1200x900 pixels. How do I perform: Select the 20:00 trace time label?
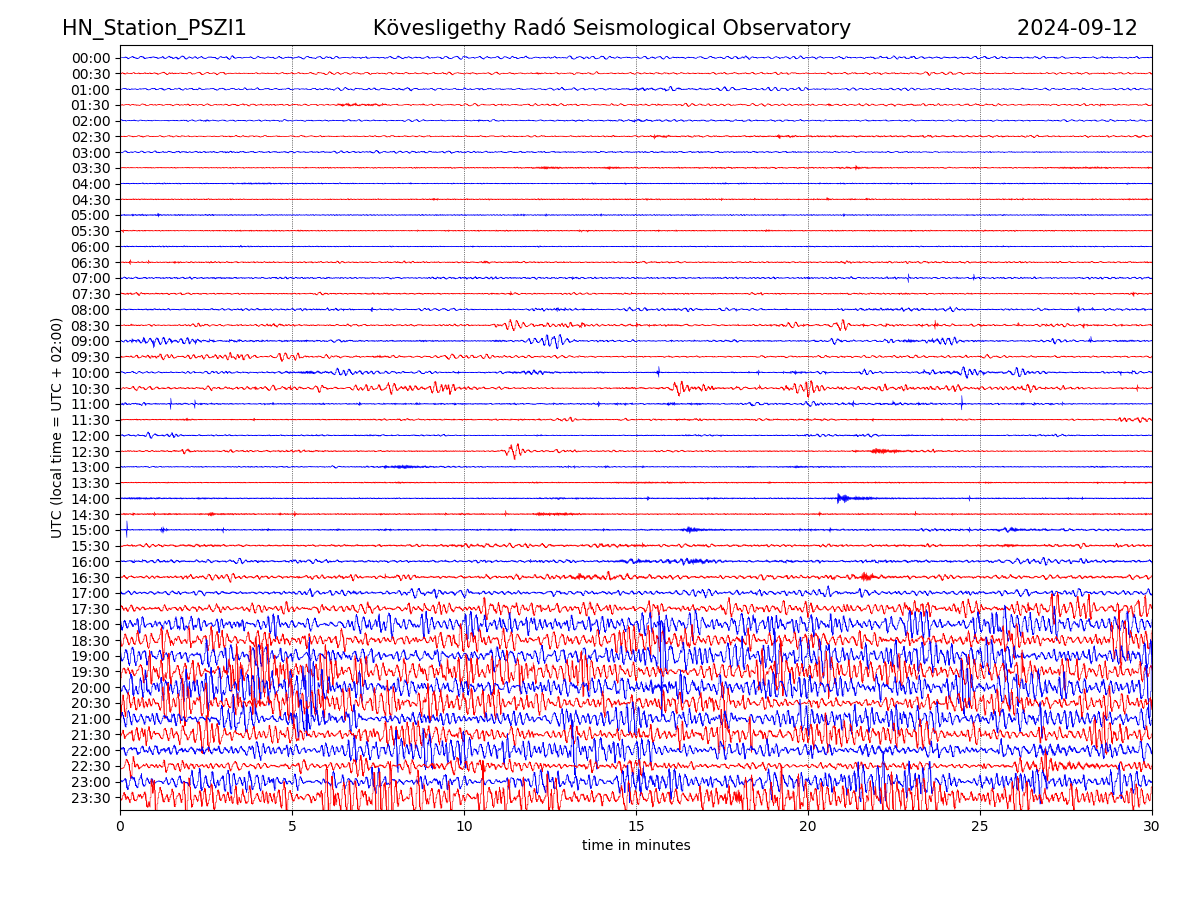coord(91,688)
